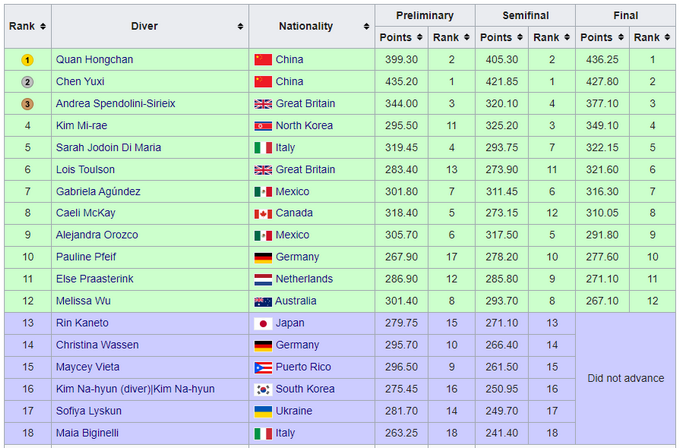Screen dimensions: 680x448
Task: Click the Japan flag icon
Action: point(263,323)
